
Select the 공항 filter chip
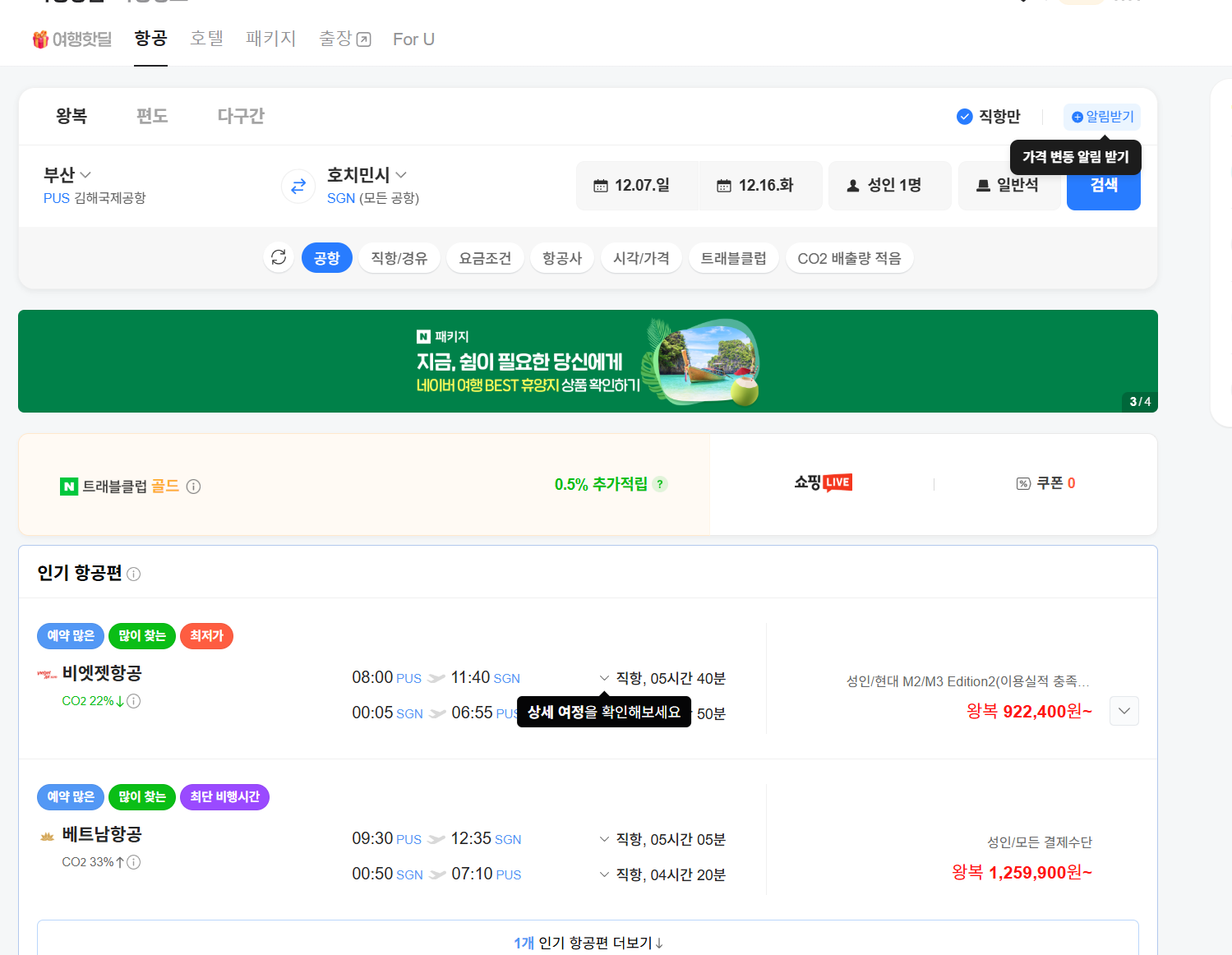tap(326, 258)
